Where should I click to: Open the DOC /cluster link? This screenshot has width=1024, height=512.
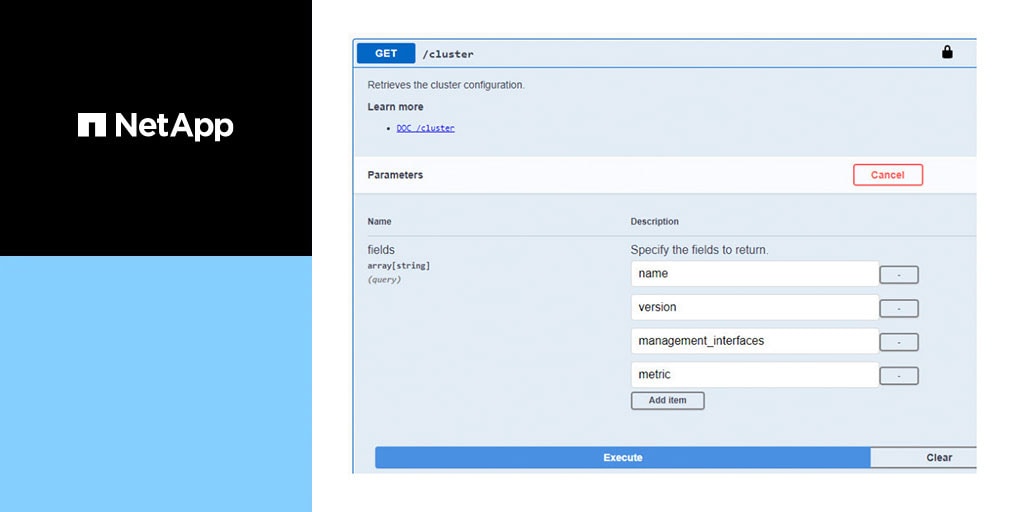(x=425, y=128)
